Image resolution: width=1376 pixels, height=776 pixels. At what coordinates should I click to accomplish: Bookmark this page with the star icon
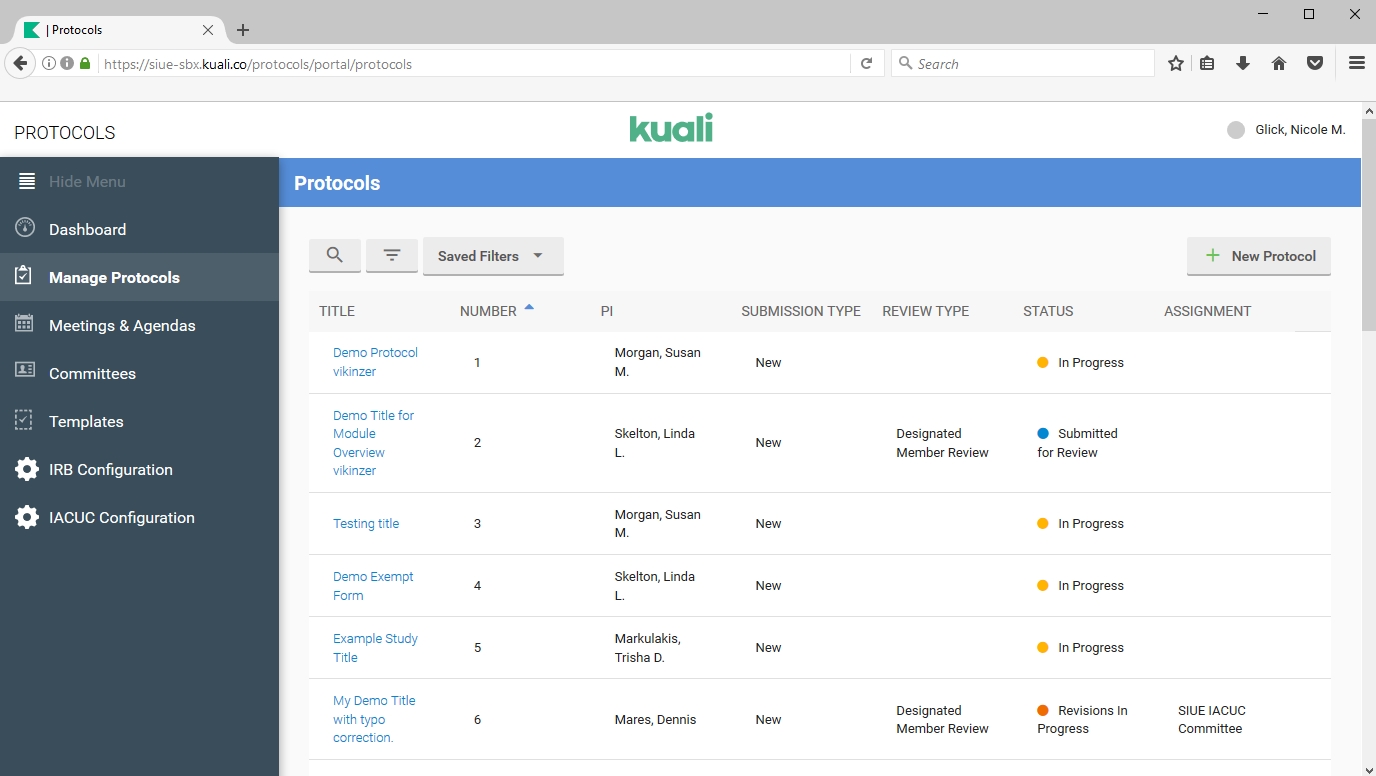(x=1176, y=64)
